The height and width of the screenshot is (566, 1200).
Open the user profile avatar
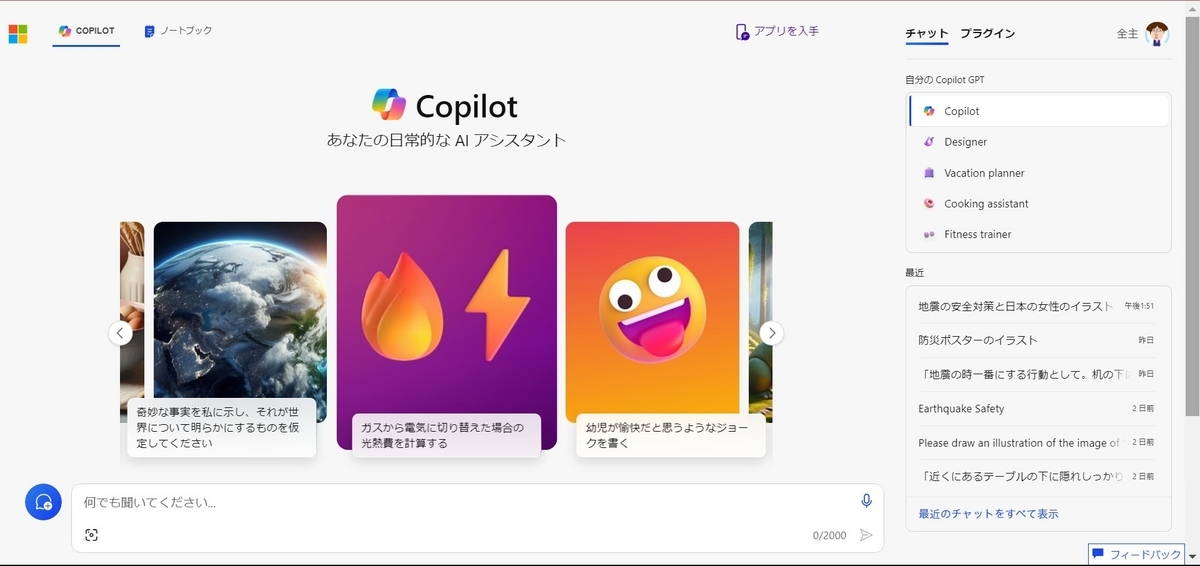pos(1157,34)
